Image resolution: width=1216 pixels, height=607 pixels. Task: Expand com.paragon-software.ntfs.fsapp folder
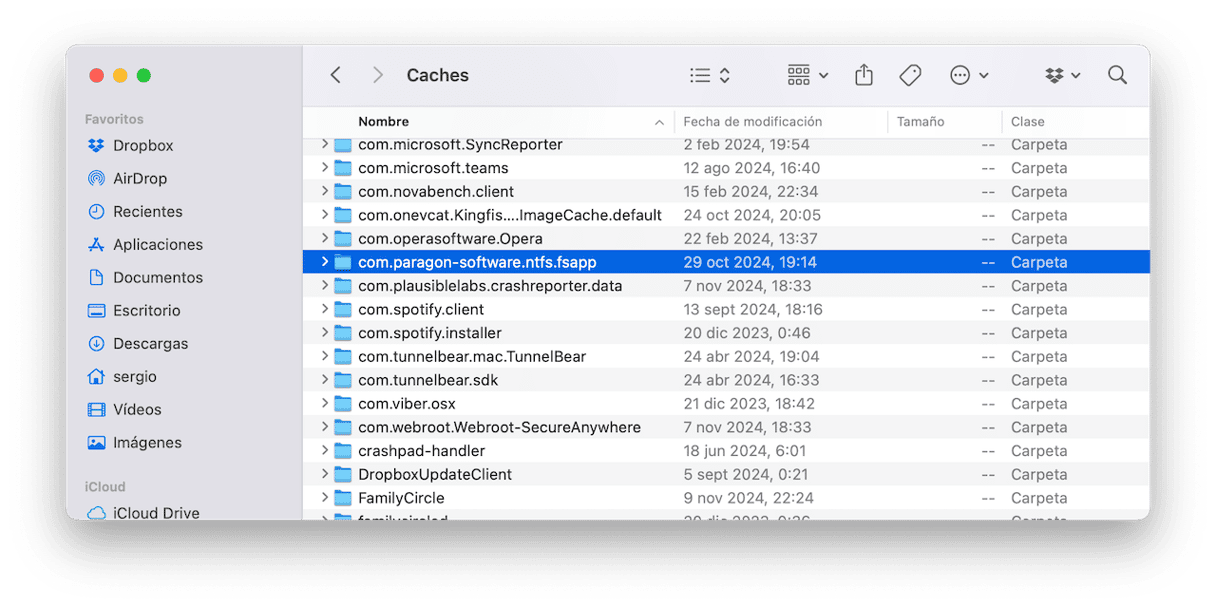point(325,262)
